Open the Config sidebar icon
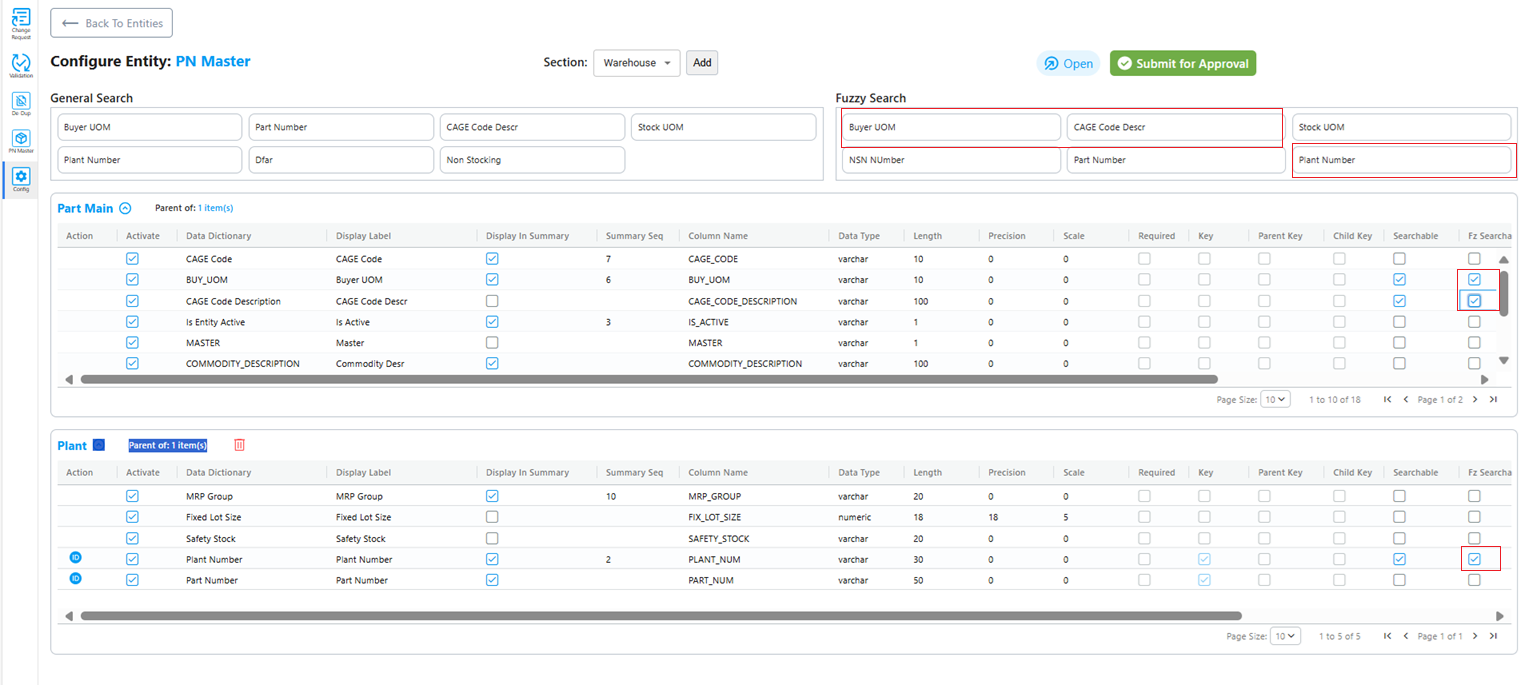Image resolution: width=1525 pixels, height=685 pixels. pyautogui.click(x=21, y=180)
